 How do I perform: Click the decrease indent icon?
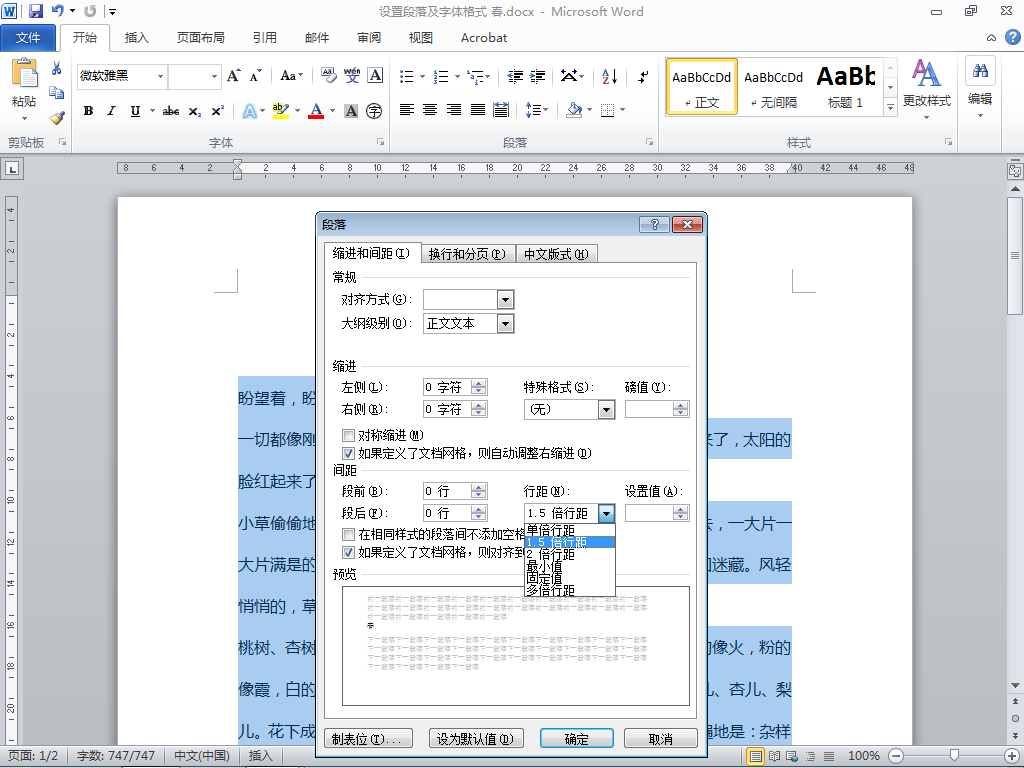point(515,76)
